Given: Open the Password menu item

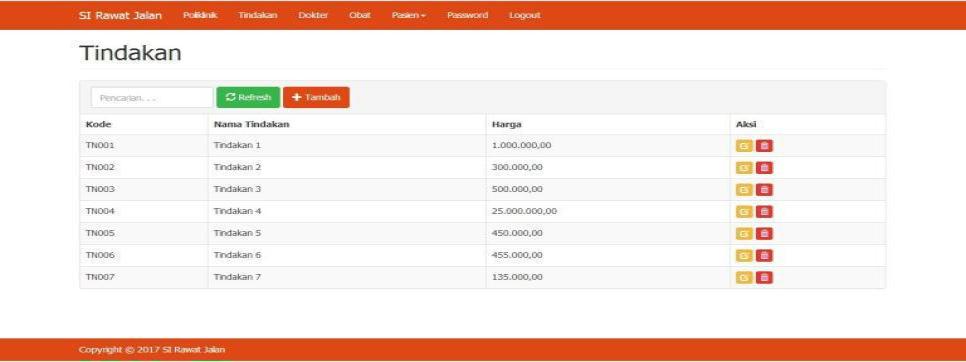Looking at the screenshot, I should (x=468, y=15).
